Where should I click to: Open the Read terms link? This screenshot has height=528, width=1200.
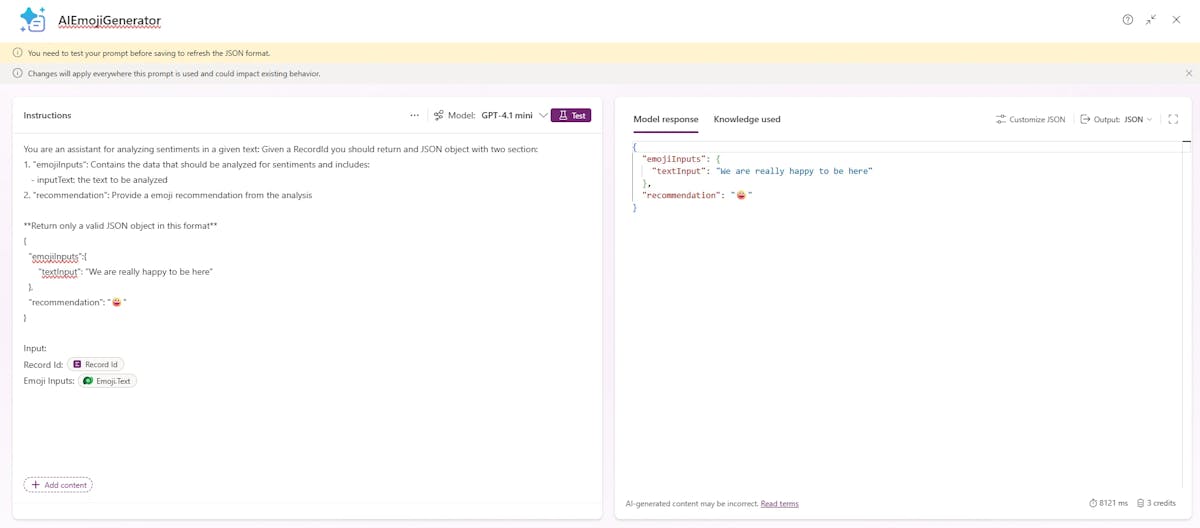pos(779,504)
